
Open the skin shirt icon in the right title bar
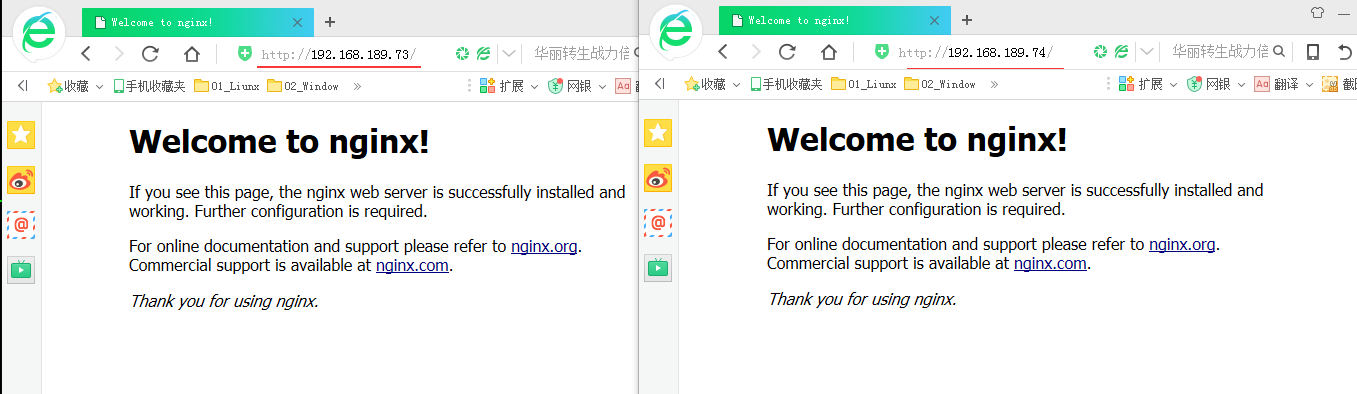pos(1317,13)
